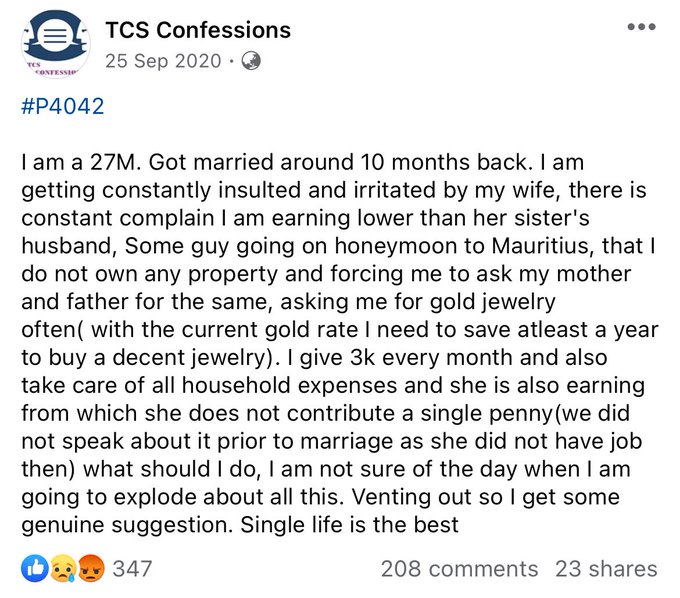The height and width of the screenshot is (598, 680).
Task: Click the globe public audience icon
Action: coord(251,61)
